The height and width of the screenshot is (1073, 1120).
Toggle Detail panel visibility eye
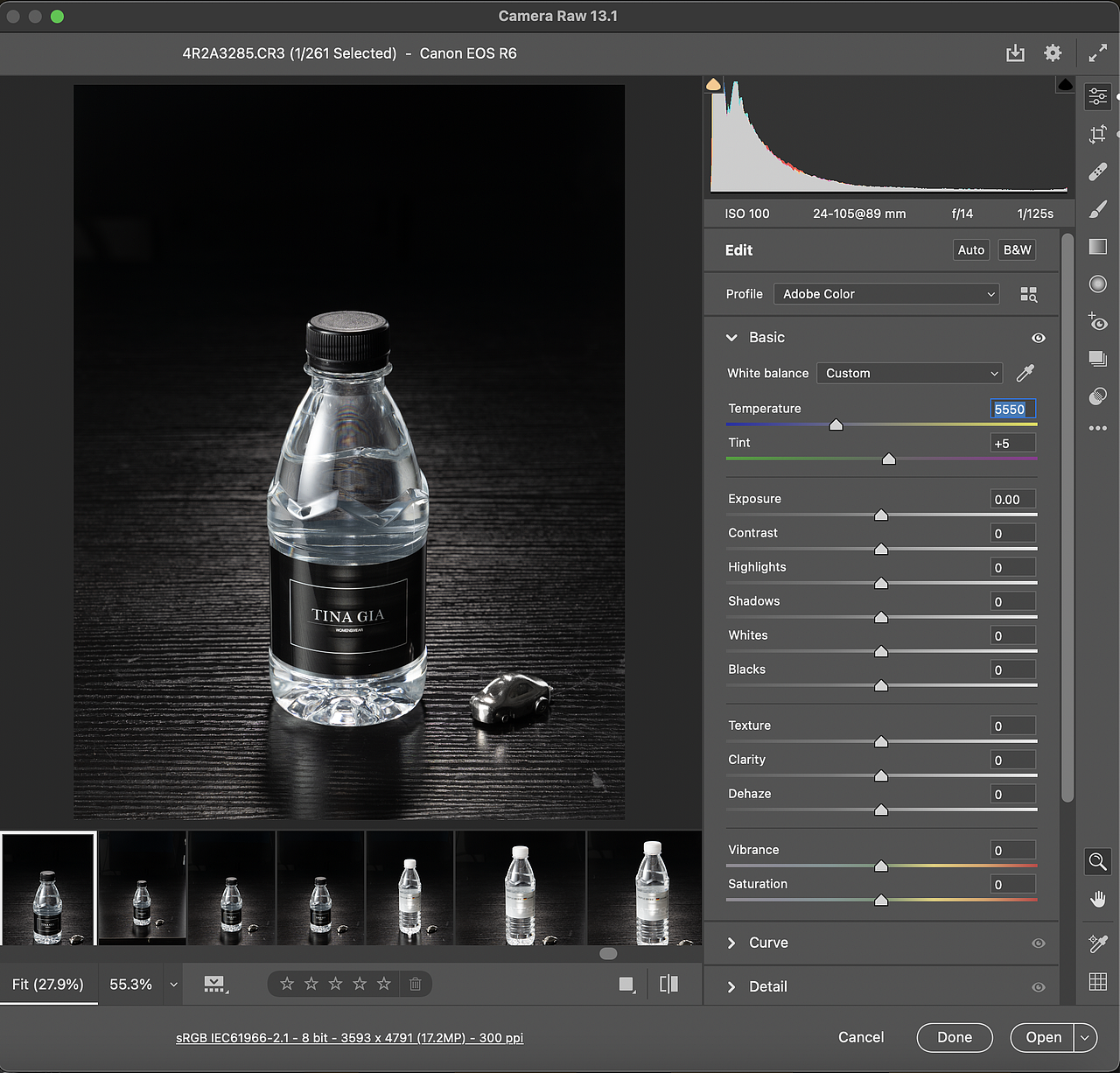(x=1039, y=987)
